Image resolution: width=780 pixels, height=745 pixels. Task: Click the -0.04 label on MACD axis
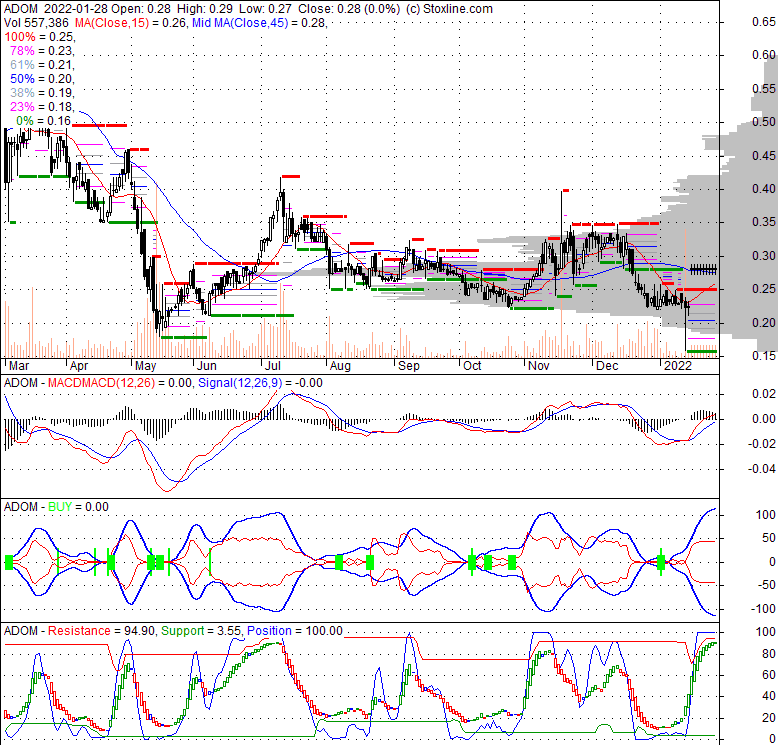coord(761,469)
